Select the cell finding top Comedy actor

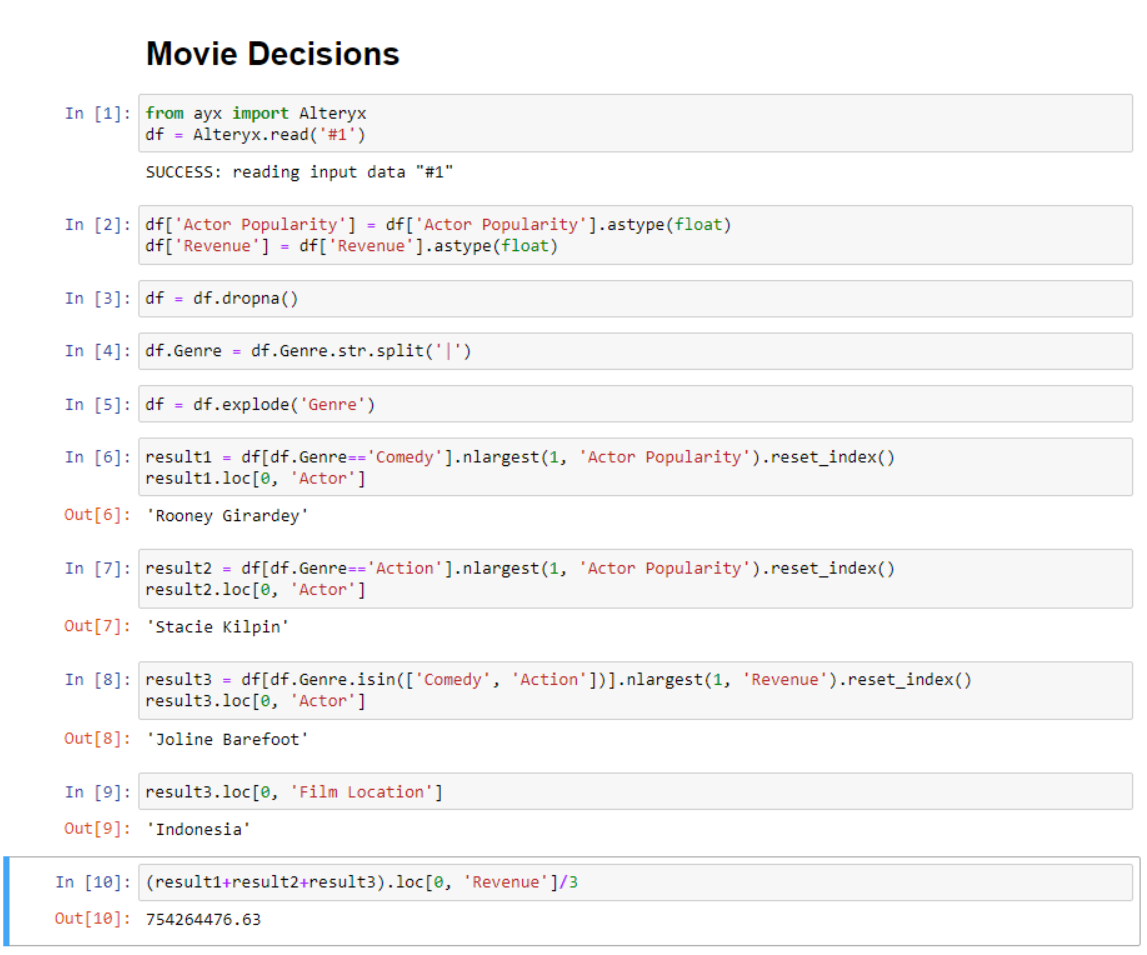[450, 467]
